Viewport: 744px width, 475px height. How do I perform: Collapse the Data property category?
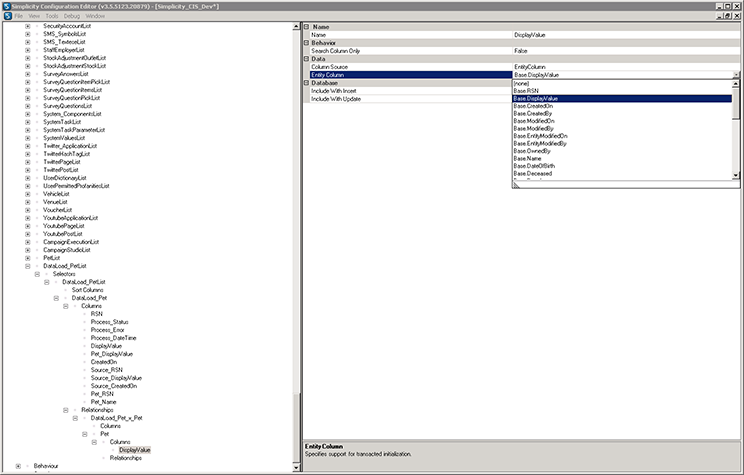[x=307, y=59]
